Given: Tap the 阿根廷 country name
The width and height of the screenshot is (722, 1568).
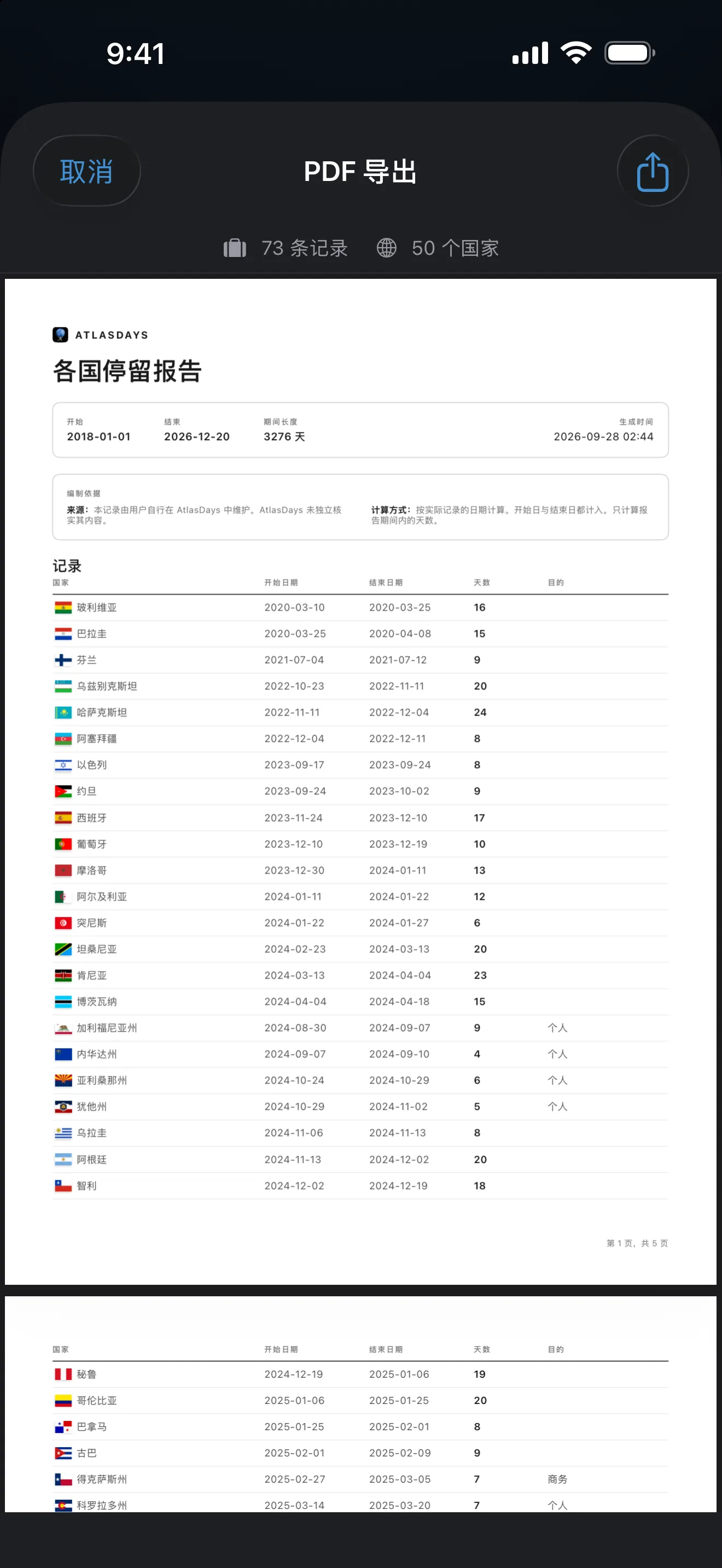Looking at the screenshot, I should [91, 1160].
